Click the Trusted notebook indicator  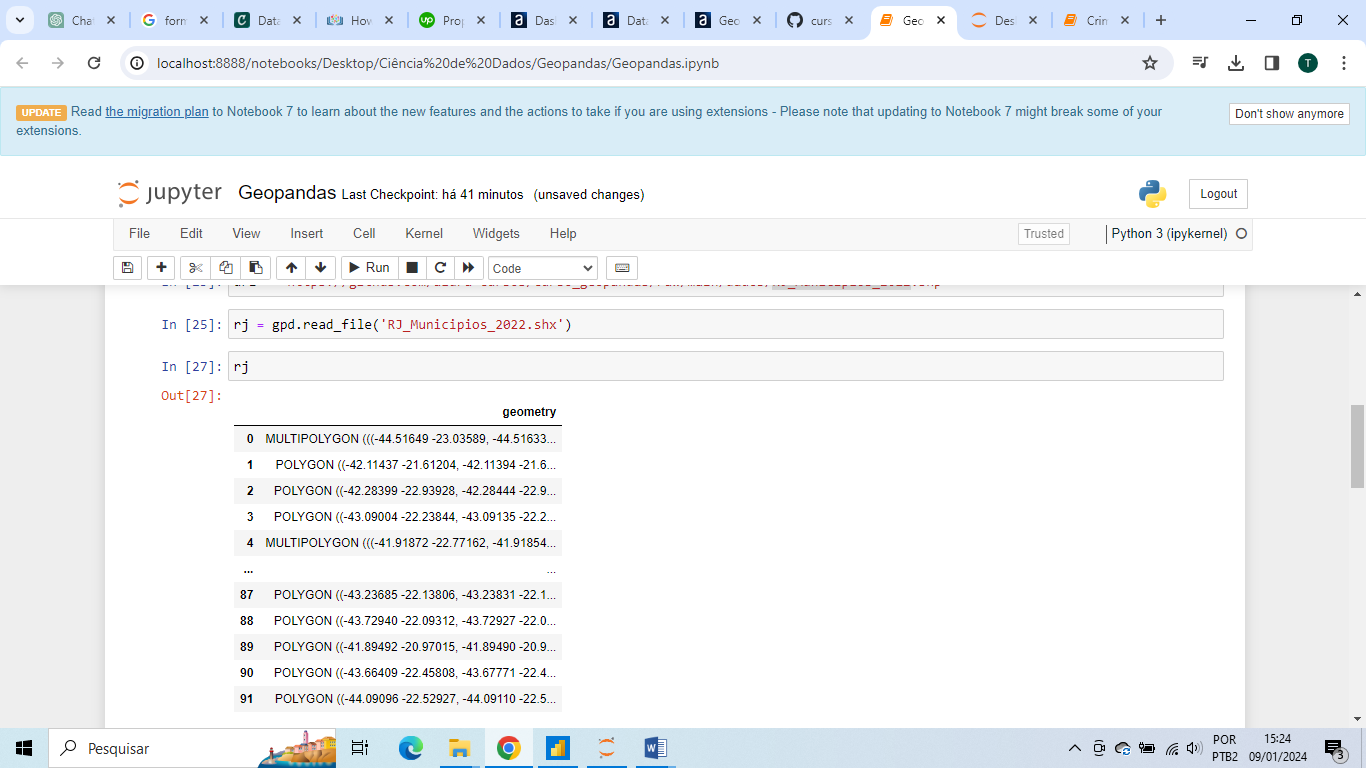click(x=1044, y=234)
